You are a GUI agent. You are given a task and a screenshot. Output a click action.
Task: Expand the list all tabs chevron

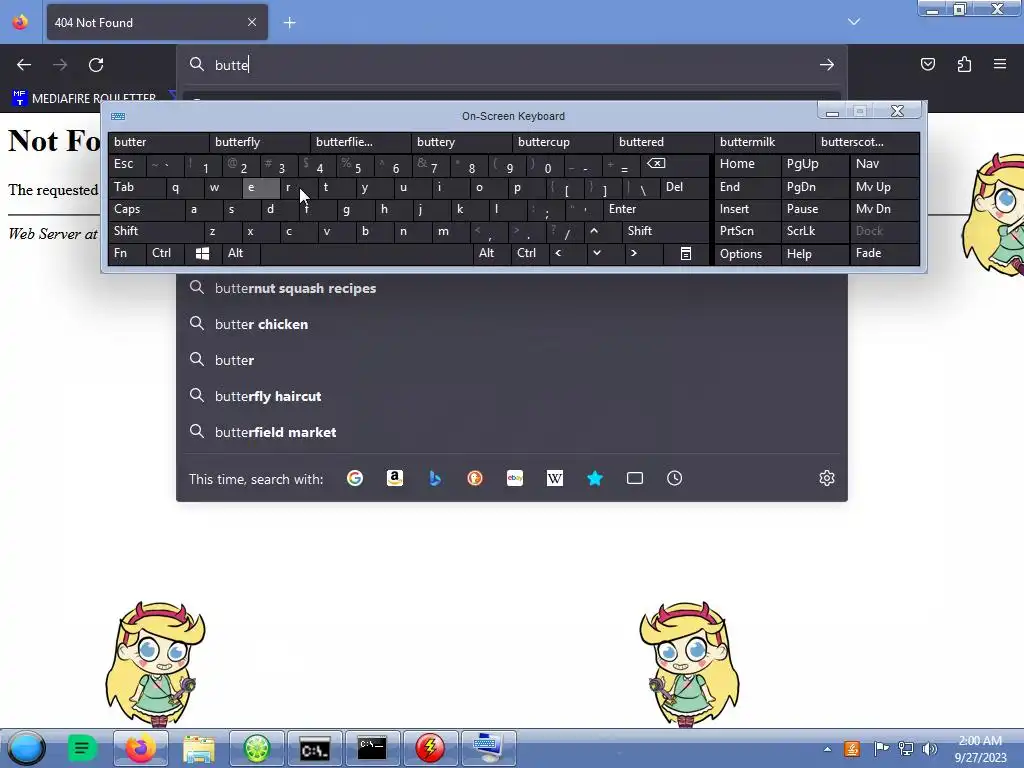pyautogui.click(x=854, y=22)
